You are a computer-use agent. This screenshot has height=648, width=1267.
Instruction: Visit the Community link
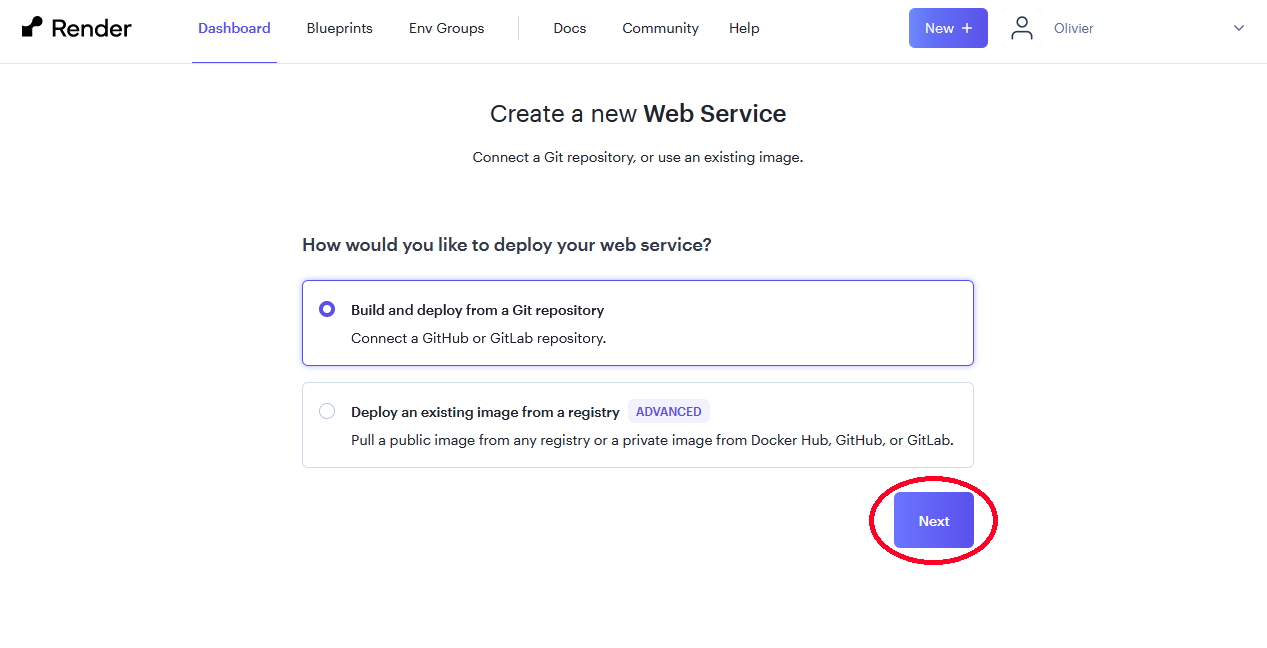[x=660, y=28]
